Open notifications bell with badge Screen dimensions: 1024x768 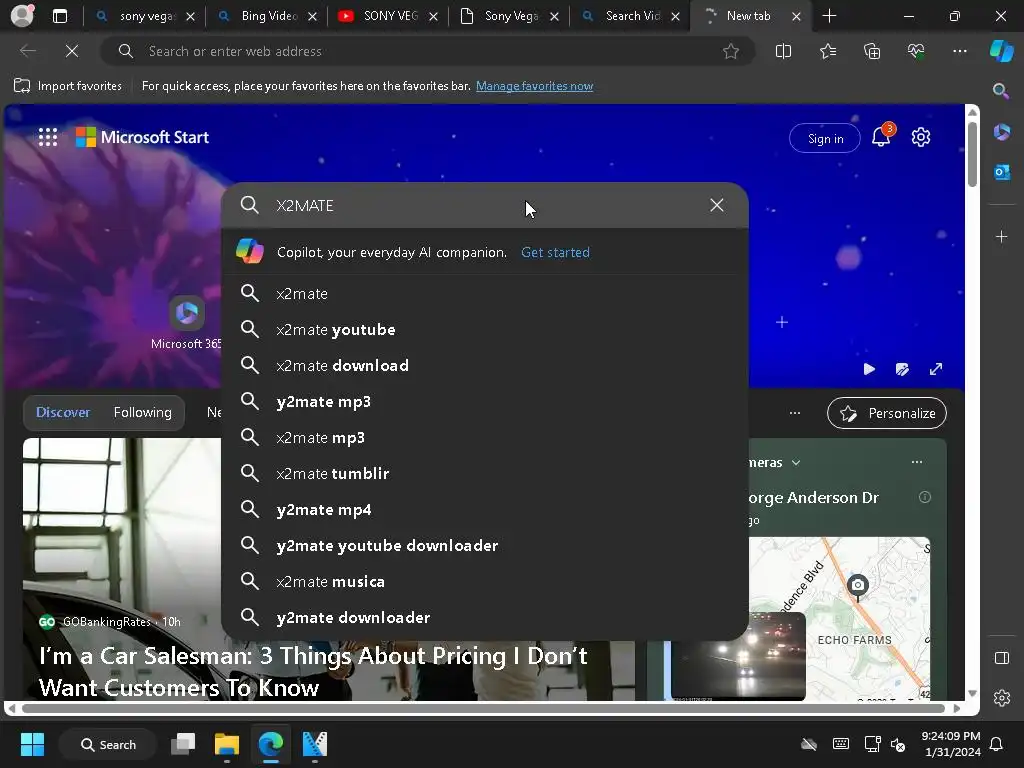pos(882,136)
